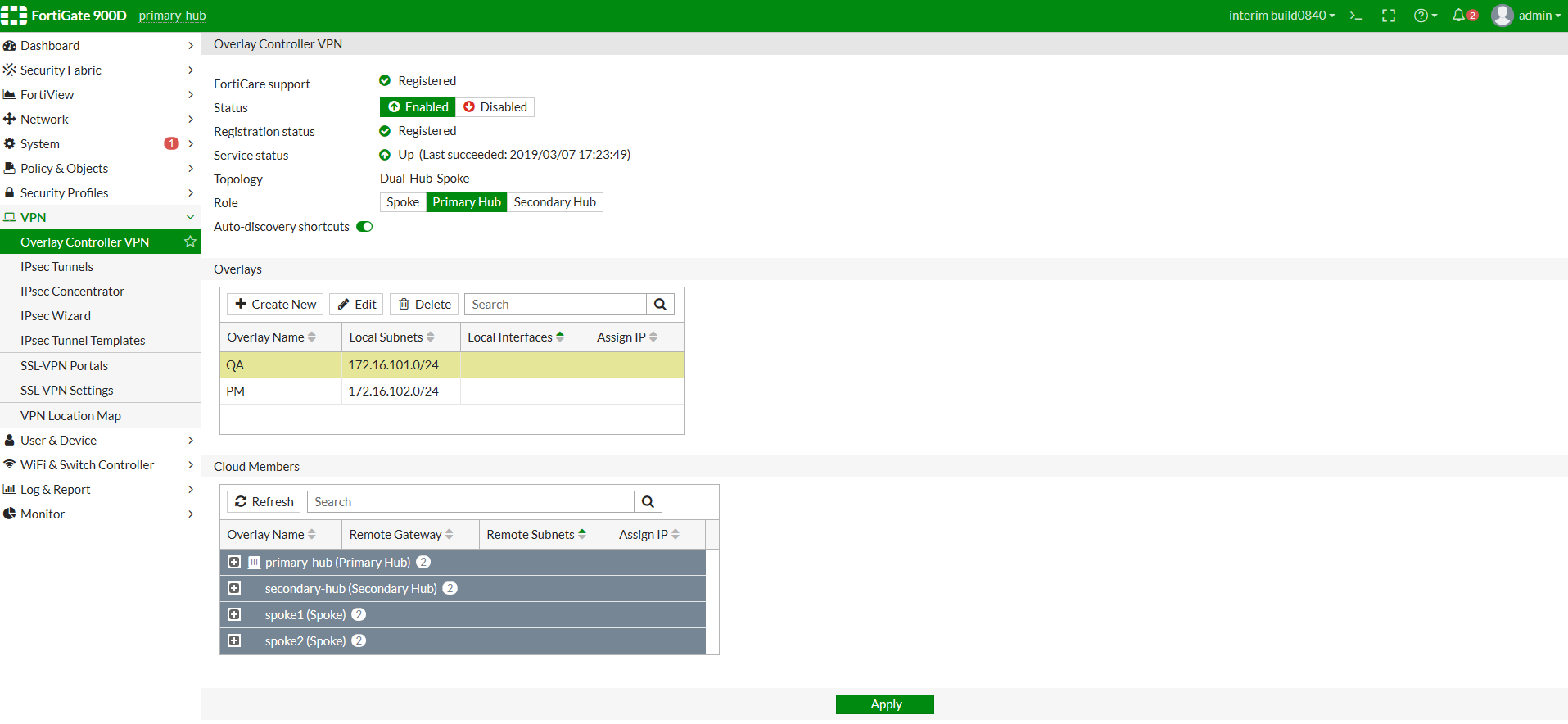This screenshot has height=724, width=1568.
Task: Toggle Auto-discovery shortcuts switch
Action: [364, 227]
